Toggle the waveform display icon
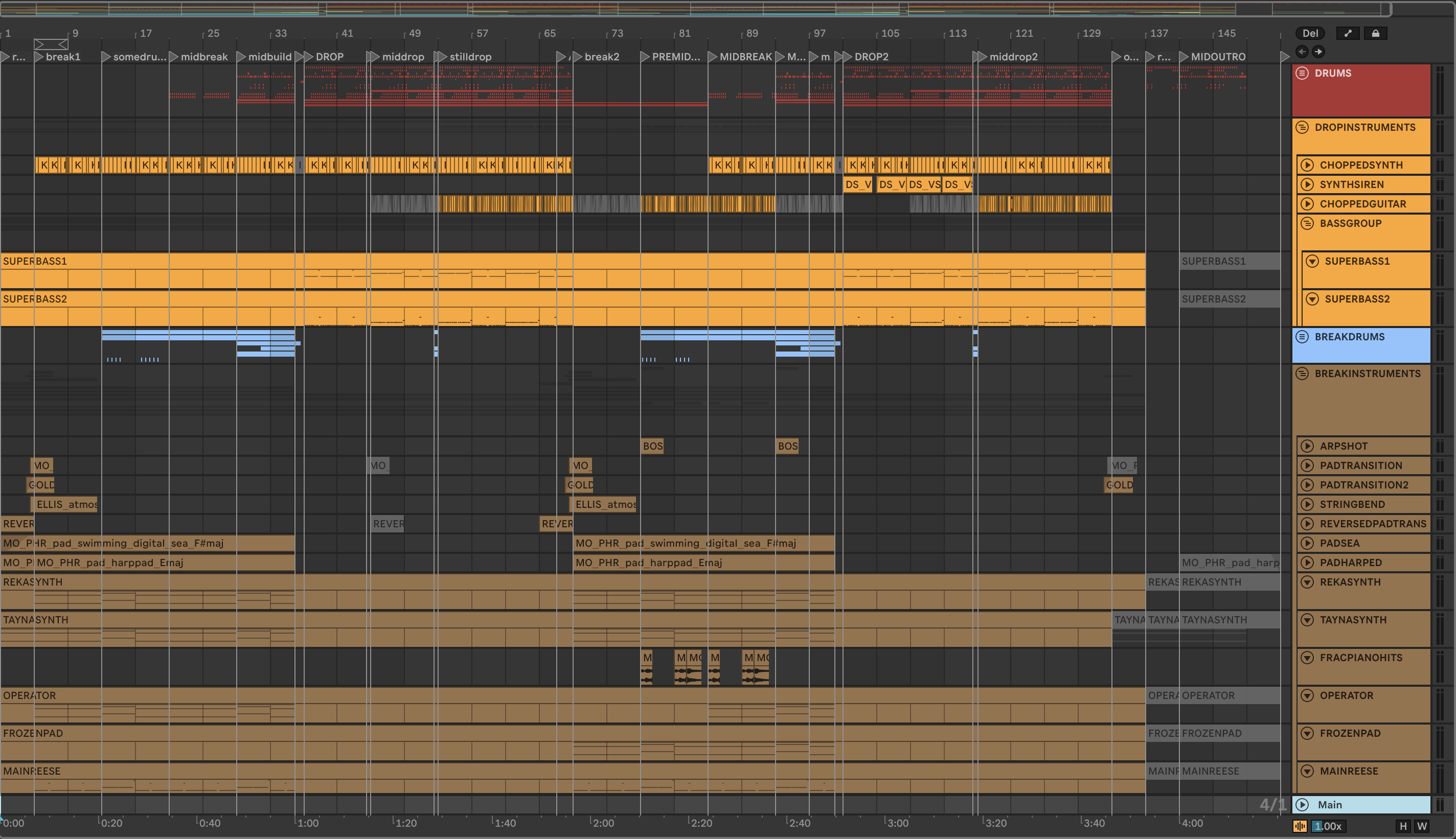This screenshot has width=1456, height=839. (x=1300, y=826)
